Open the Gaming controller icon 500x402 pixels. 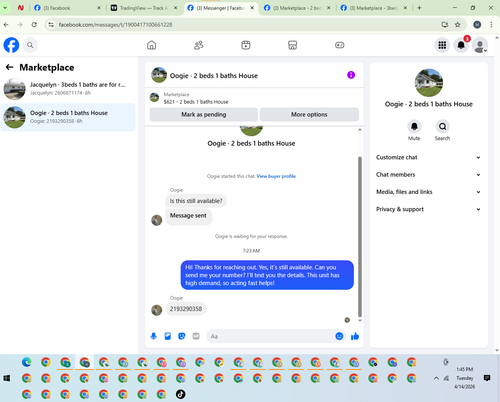[340, 45]
